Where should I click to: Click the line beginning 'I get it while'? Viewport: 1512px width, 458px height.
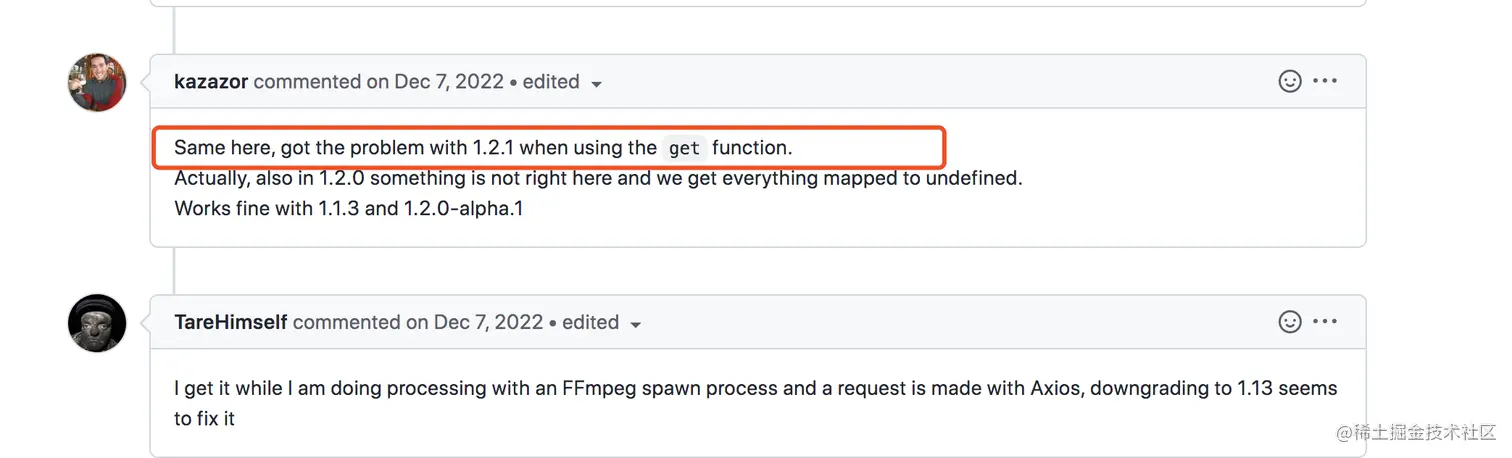755,388
